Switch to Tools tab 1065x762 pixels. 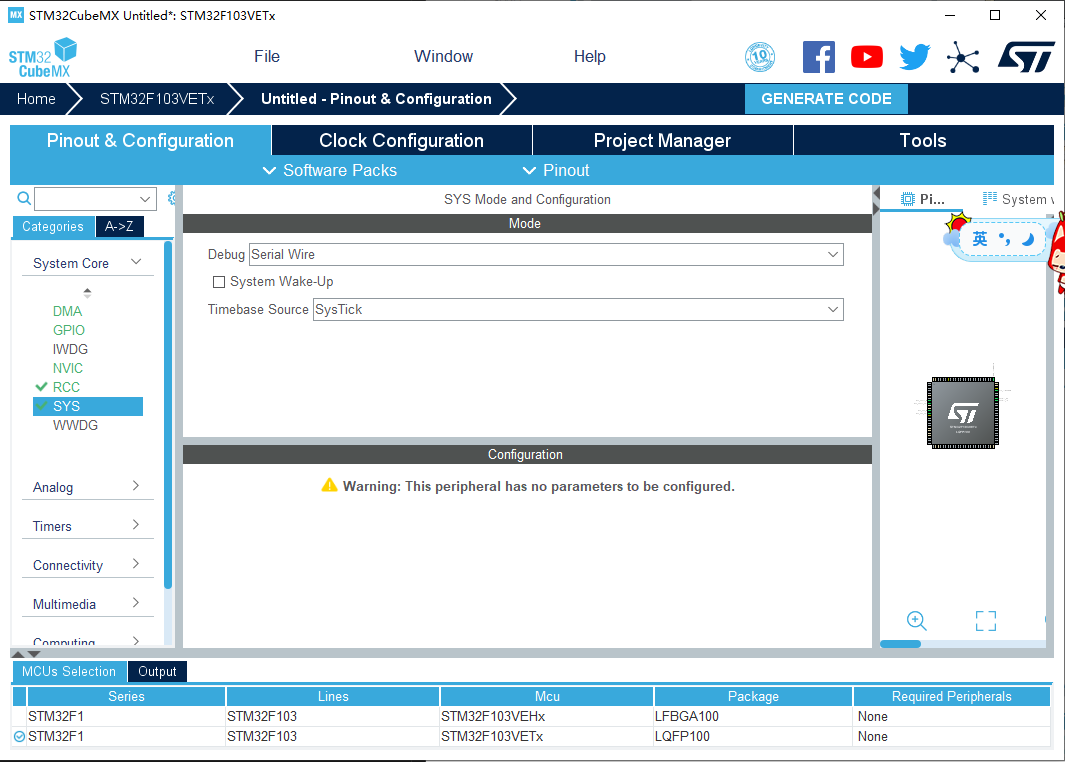click(x=923, y=141)
